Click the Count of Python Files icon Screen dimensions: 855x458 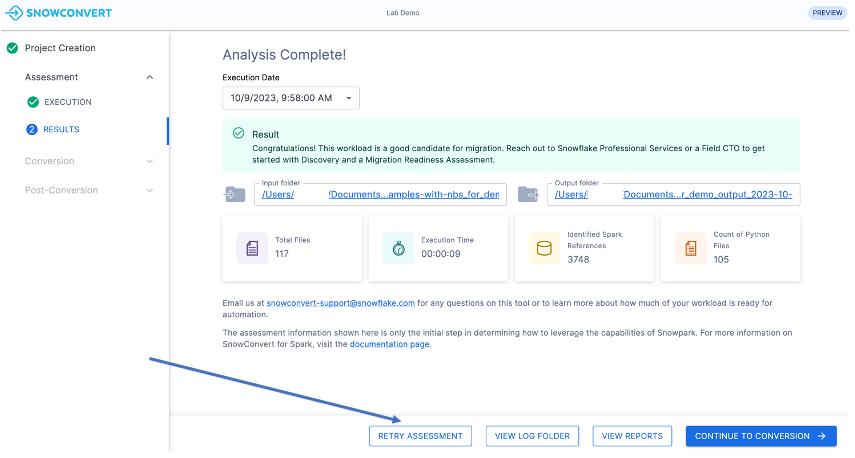tap(690, 248)
